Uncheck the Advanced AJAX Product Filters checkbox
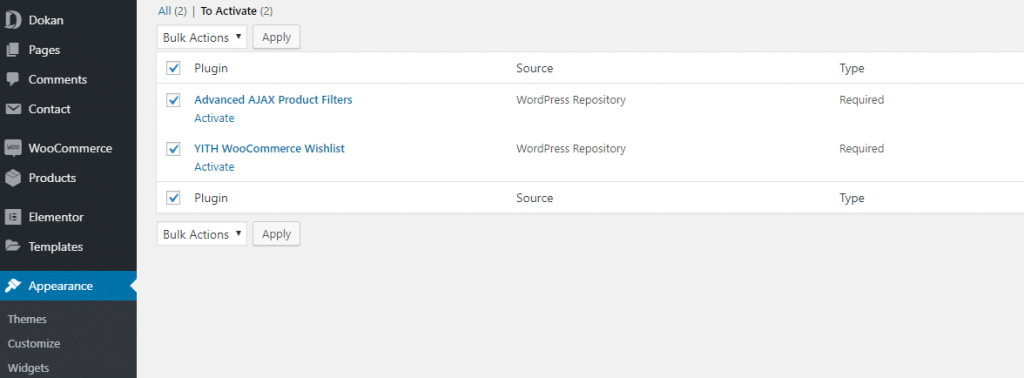 coord(173,101)
